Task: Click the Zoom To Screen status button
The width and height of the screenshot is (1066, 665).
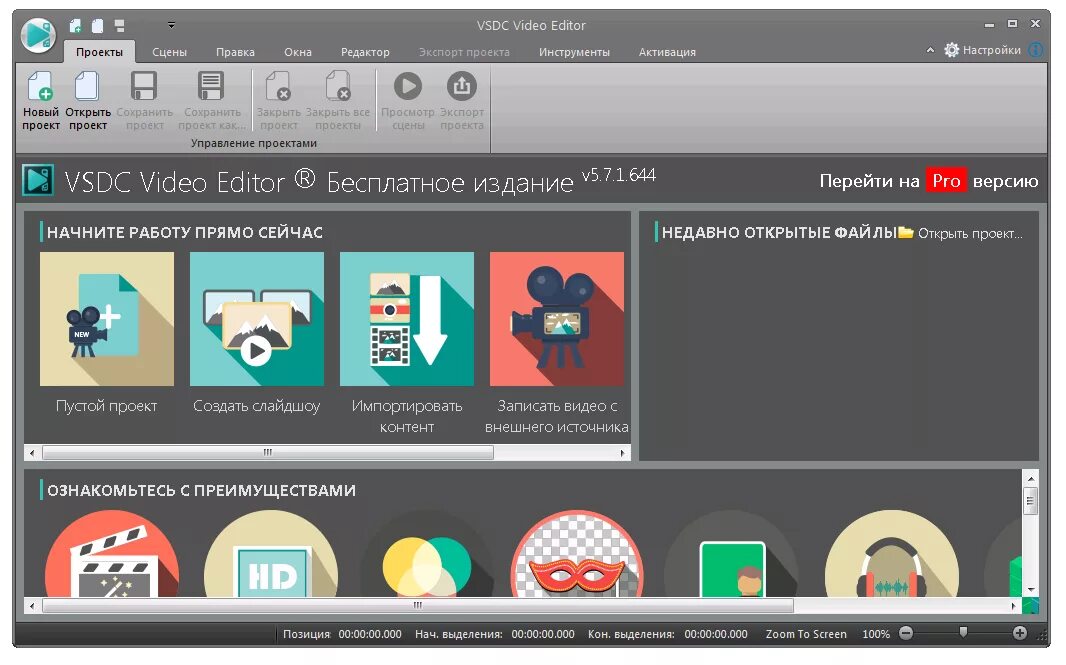Action: pos(806,634)
